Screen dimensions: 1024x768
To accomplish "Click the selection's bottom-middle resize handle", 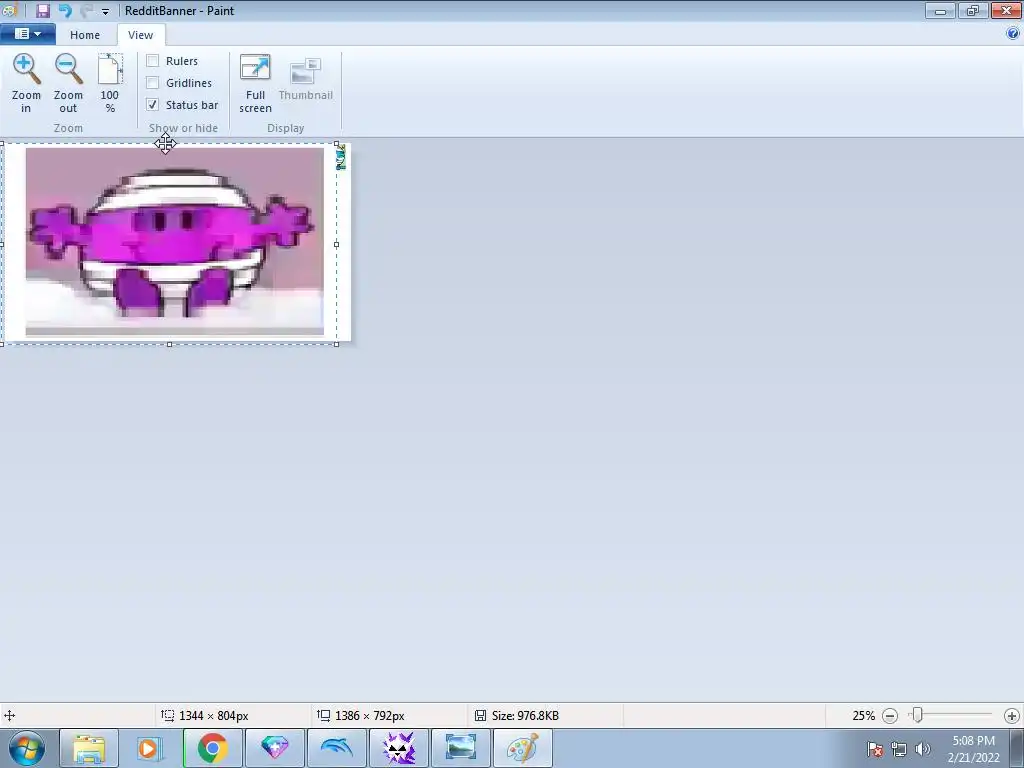I will (x=169, y=344).
